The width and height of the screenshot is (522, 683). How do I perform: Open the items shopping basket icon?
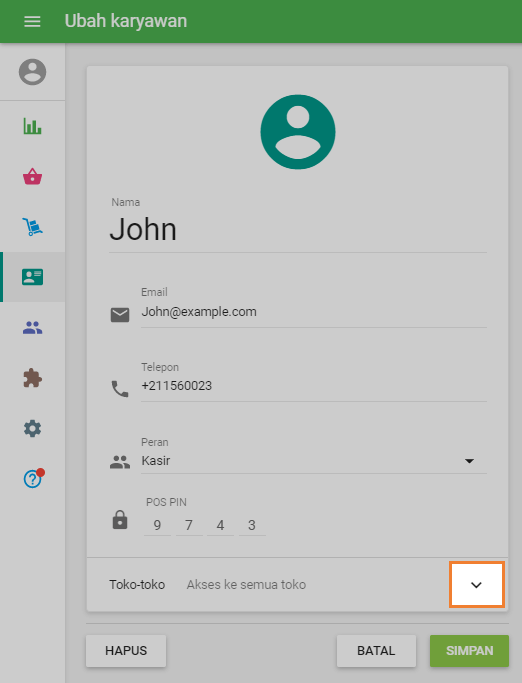click(32, 176)
